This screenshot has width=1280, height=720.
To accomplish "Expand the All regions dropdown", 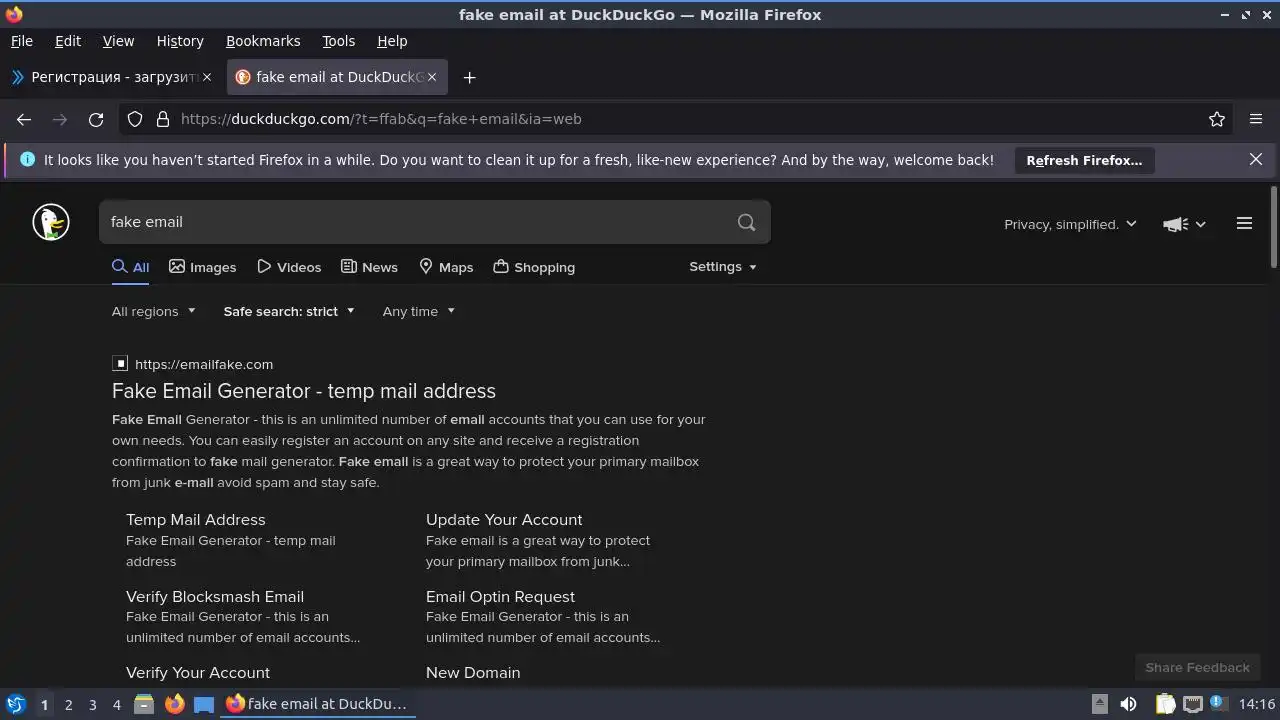I will [x=154, y=311].
